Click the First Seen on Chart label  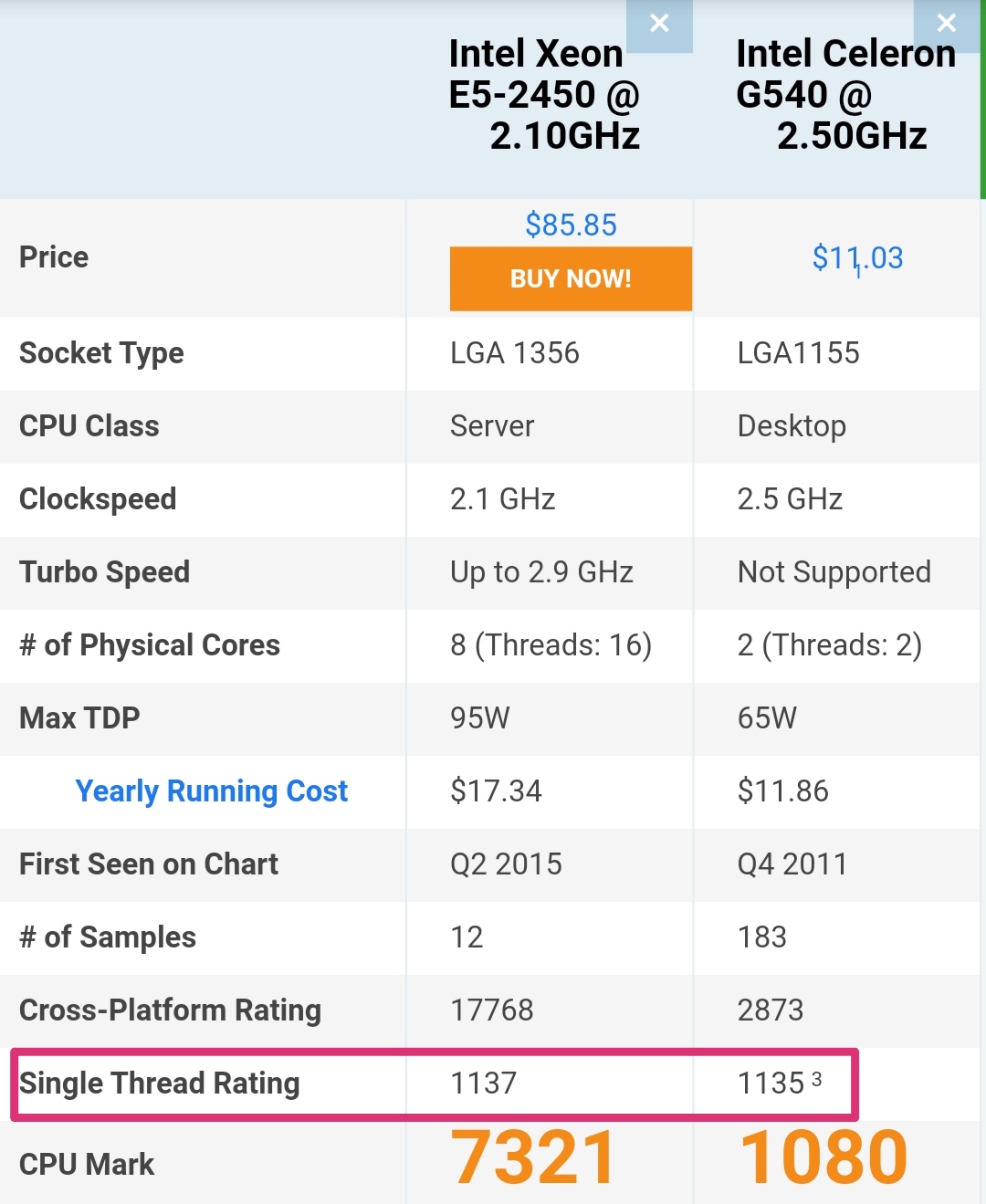[x=149, y=864]
